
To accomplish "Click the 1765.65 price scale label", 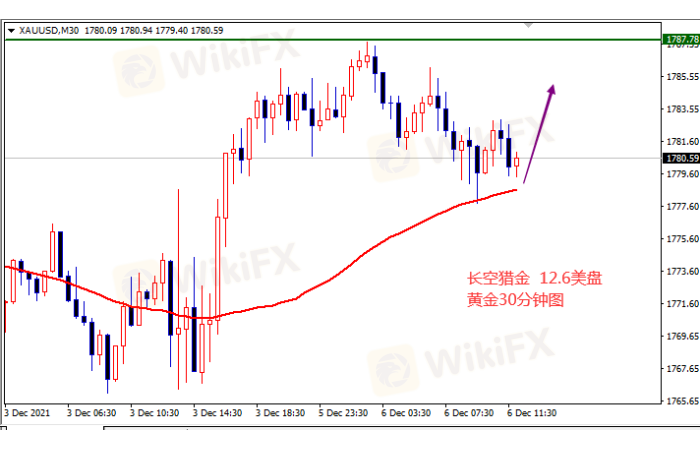I will [x=680, y=401].
